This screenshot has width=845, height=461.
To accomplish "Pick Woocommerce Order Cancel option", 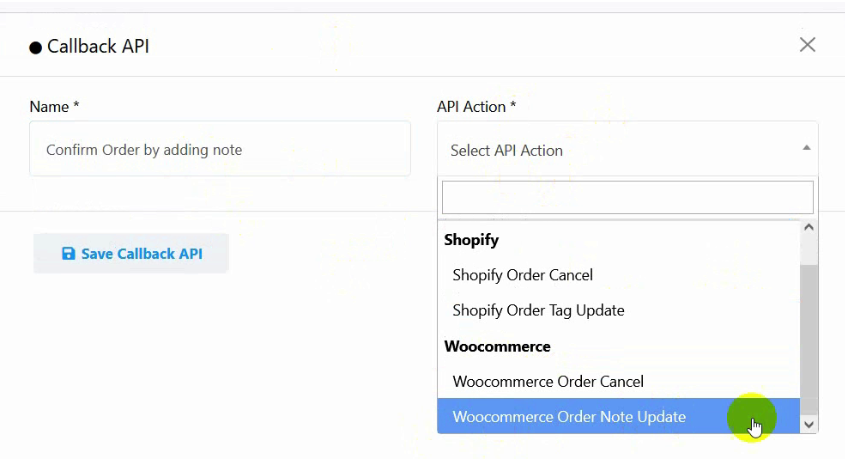I will (619, 382).
